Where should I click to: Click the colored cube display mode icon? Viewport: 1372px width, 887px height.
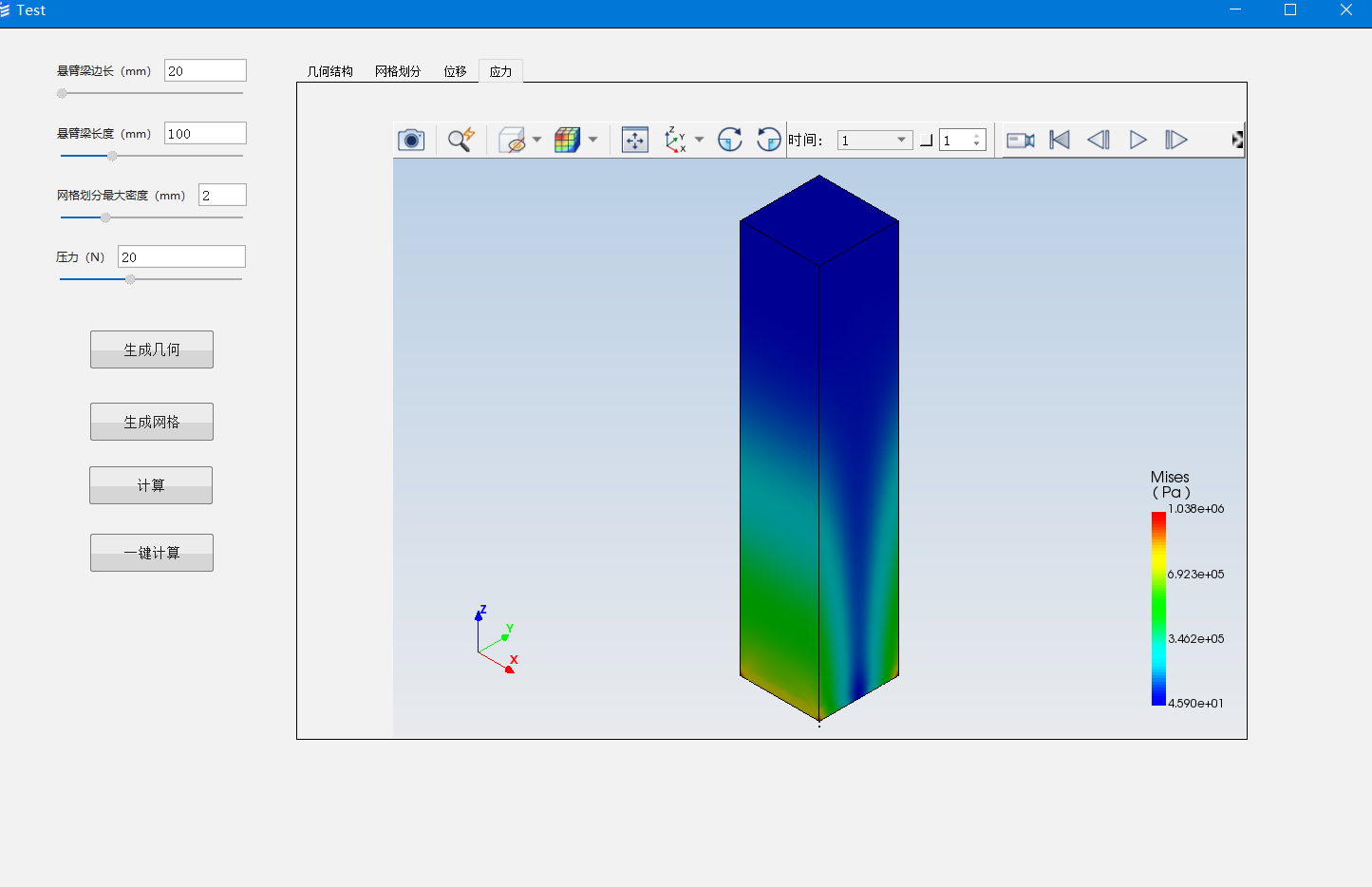pyautogui.click(x=567, y=140)
